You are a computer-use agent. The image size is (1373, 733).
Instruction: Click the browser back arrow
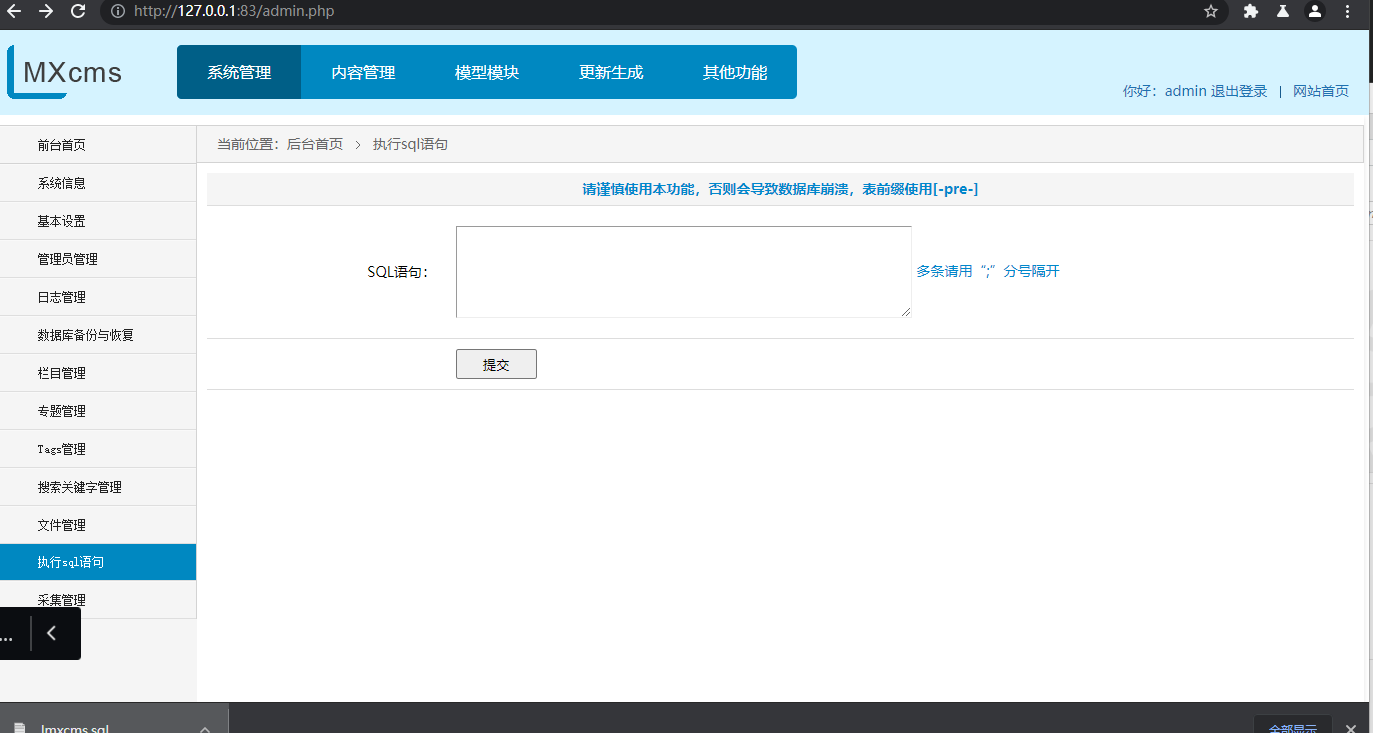[14, 11]
